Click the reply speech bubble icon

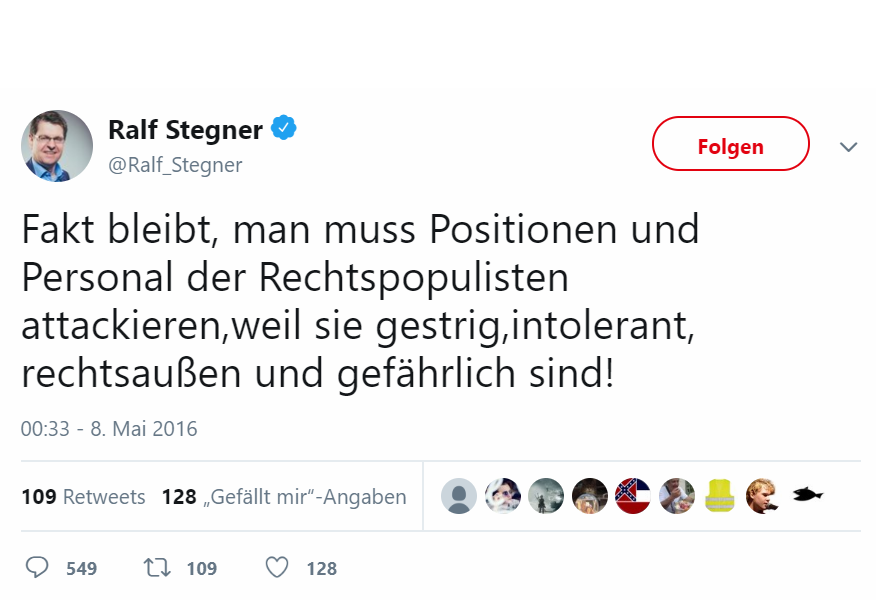37,568
